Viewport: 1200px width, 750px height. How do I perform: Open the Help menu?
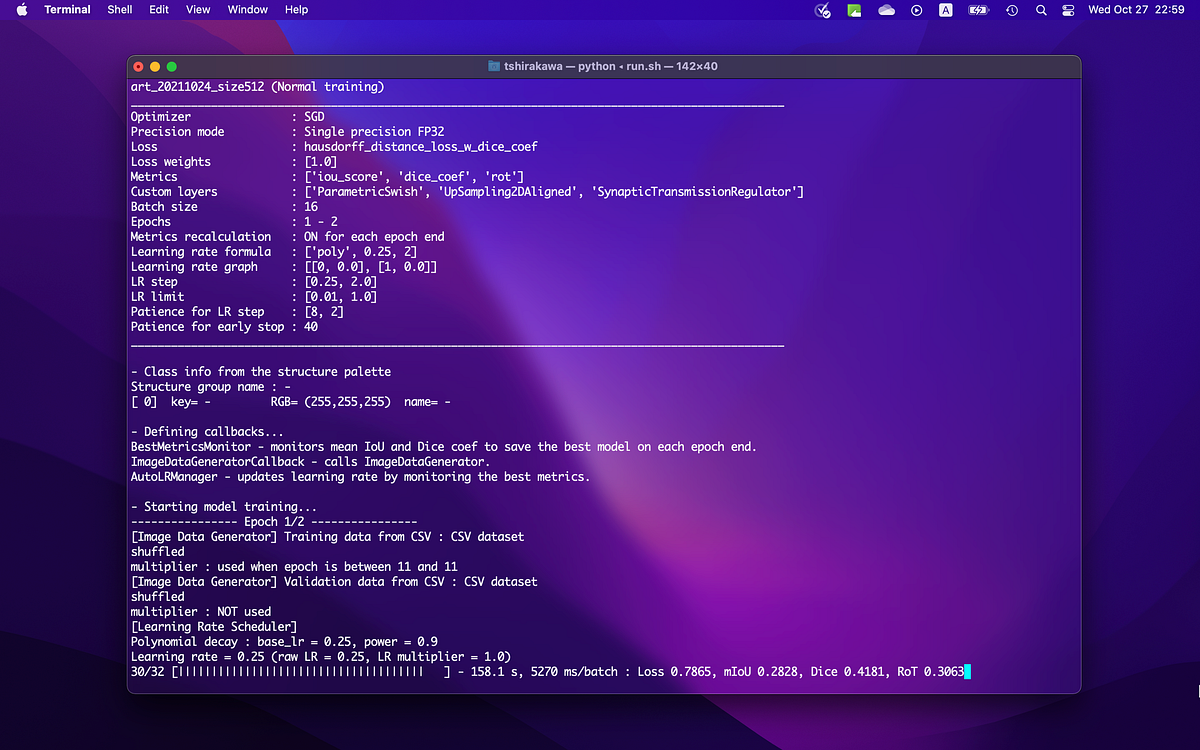tap(296, 10)
